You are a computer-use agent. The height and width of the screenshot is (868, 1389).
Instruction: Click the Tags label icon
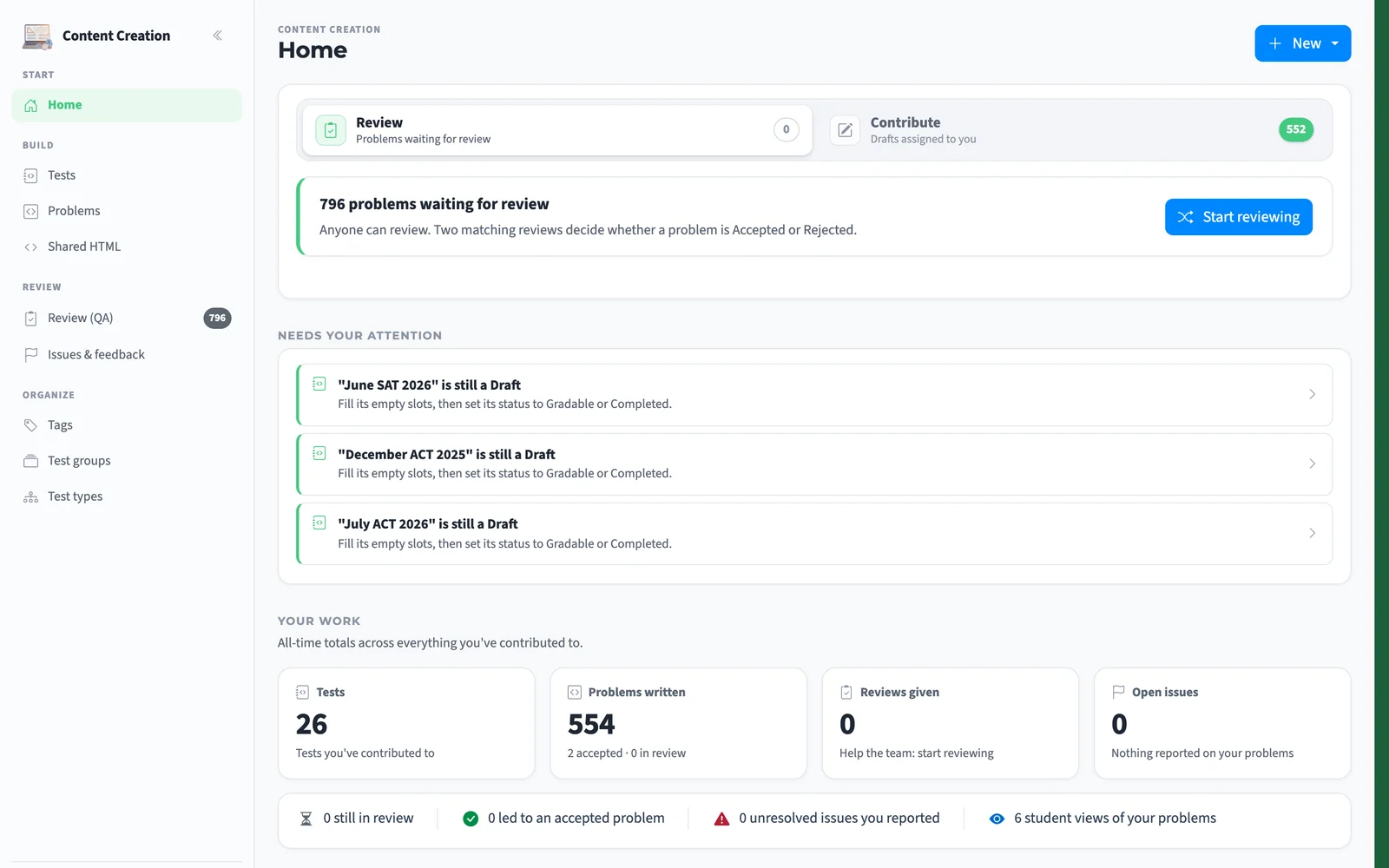coord(31,425)
